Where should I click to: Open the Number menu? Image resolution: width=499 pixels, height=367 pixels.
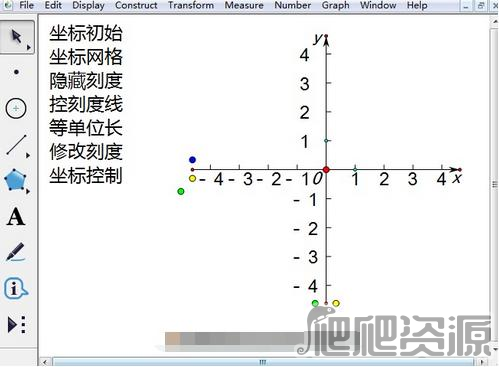point(293,5)
